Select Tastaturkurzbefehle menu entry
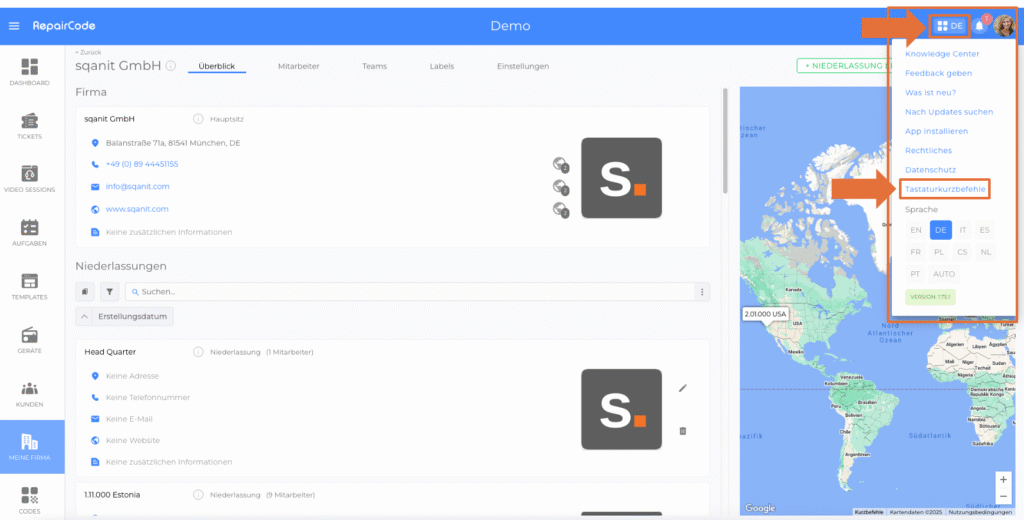The width and height of the screenshot is (1024, 520). (x=945, y=189)
